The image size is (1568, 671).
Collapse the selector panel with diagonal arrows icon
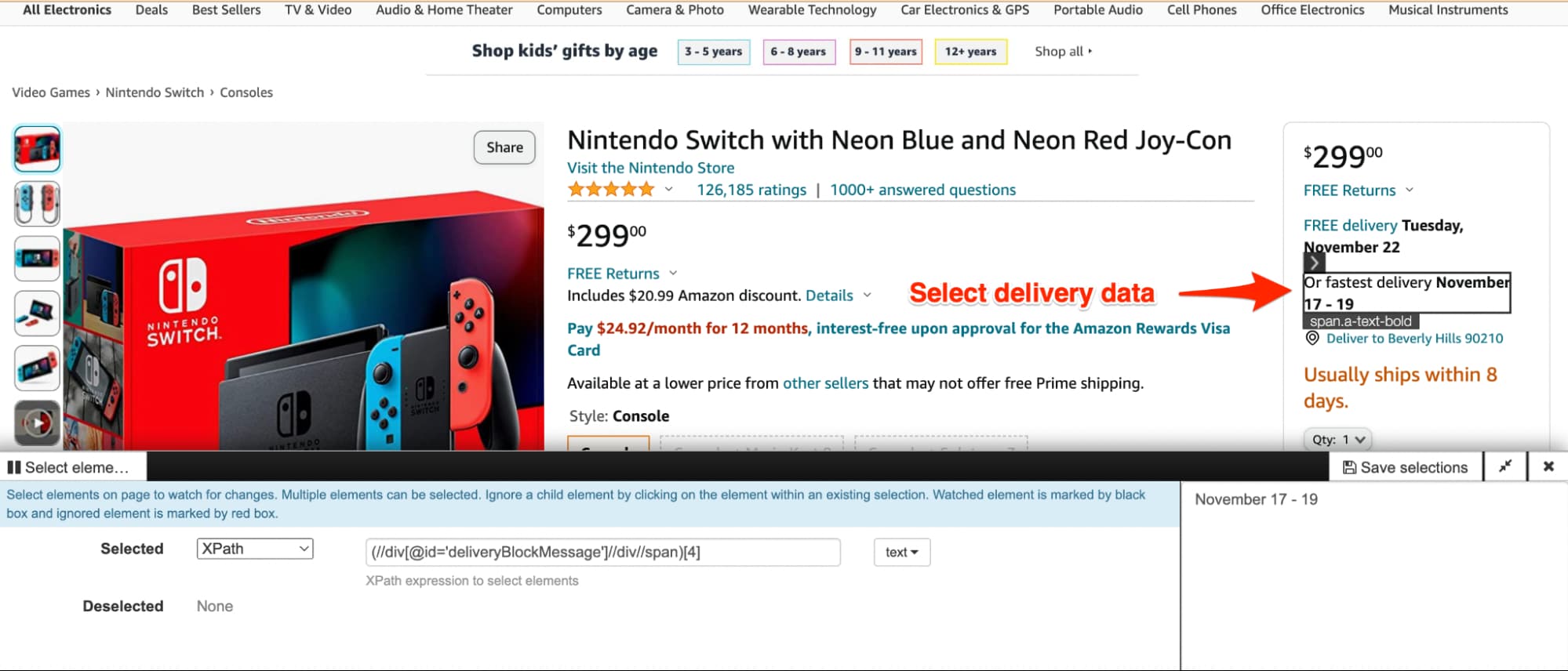pos(1505,466)
